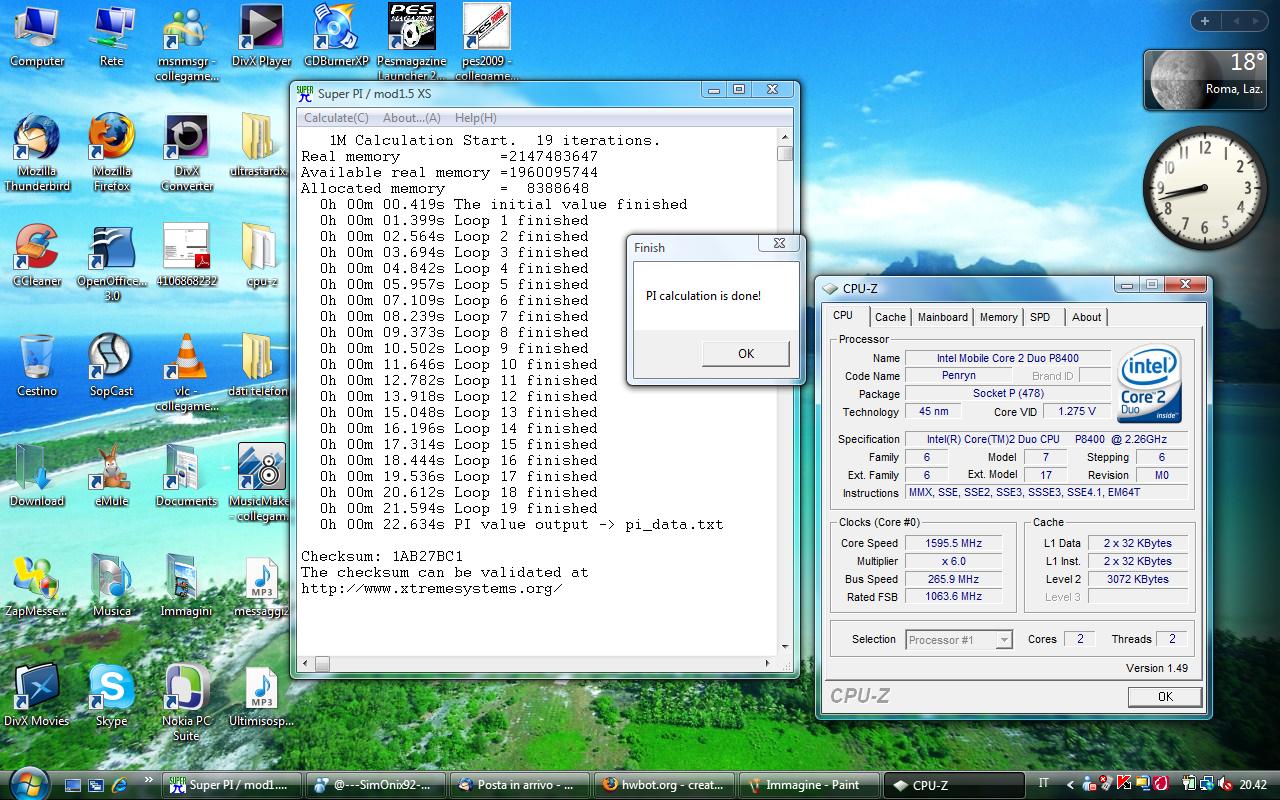
Task: Launch Mozilla Firefox from the desktop
Action: coord(112,152)
